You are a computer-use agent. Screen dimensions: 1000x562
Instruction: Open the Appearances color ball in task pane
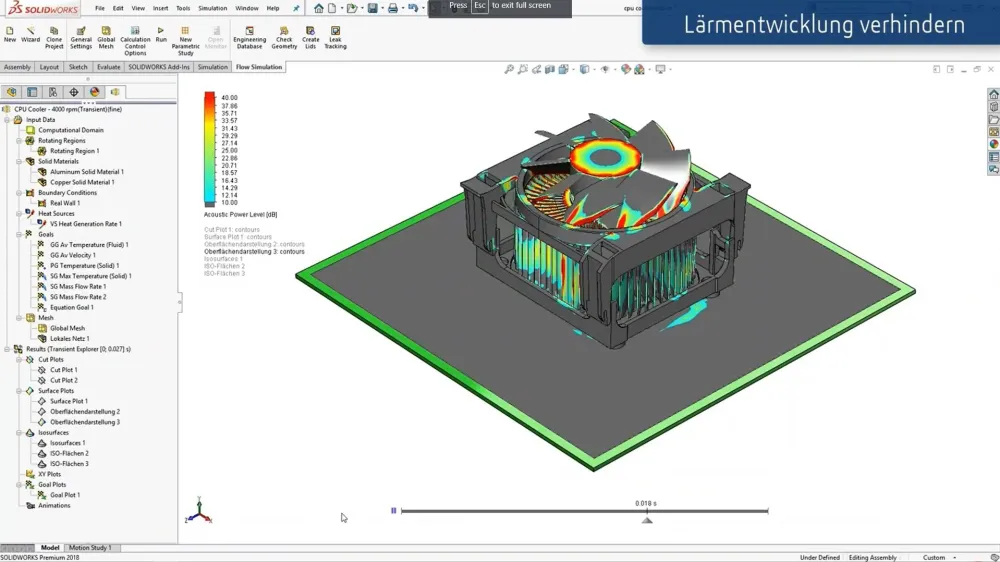click(994, 144)
